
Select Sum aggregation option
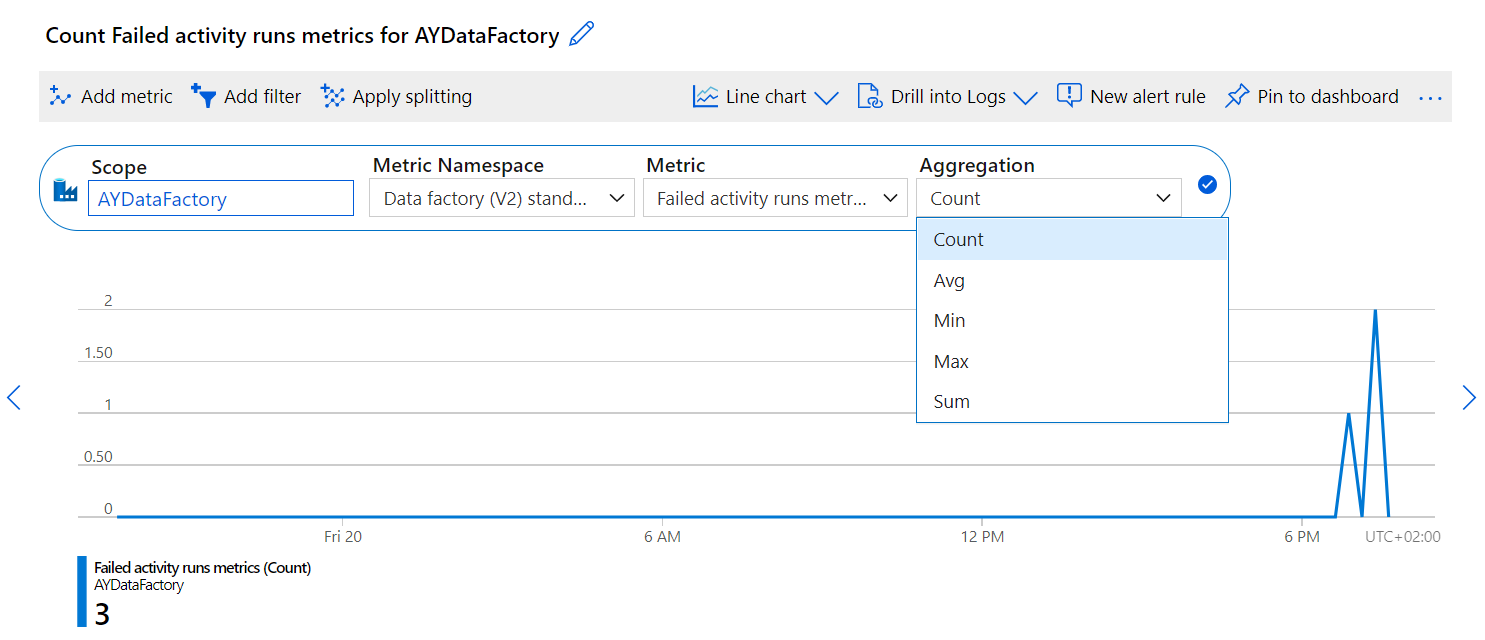[x=951, y=401]
